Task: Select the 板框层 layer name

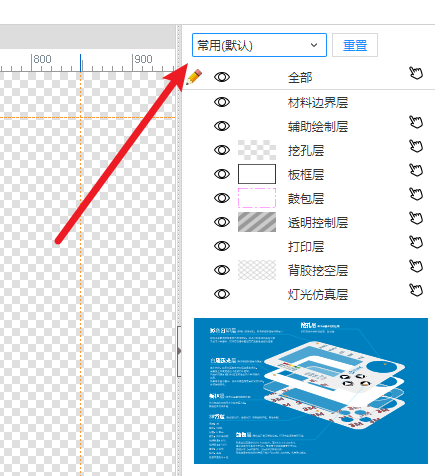Action: pyautogui.click(x=306, y=174)
